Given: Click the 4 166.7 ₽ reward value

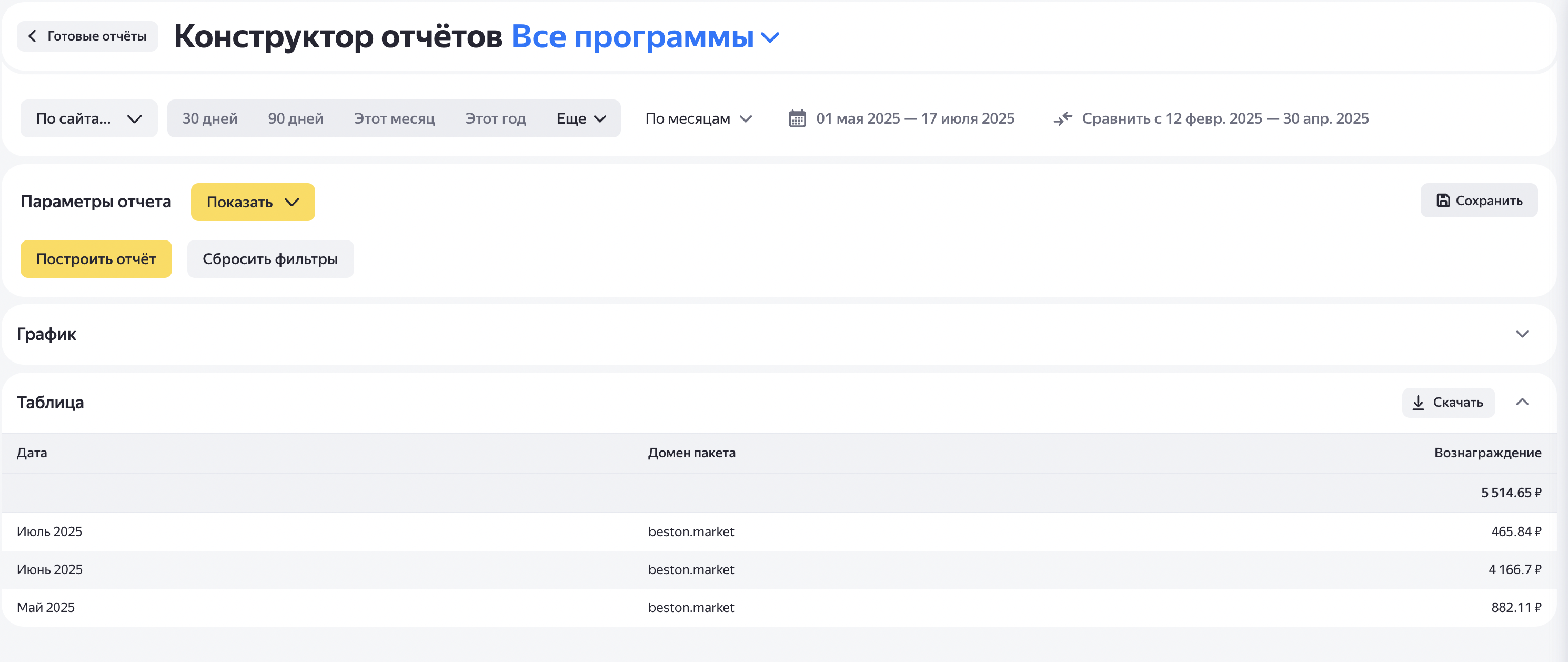Looking at the screenshot, I should click(1514, 569).
